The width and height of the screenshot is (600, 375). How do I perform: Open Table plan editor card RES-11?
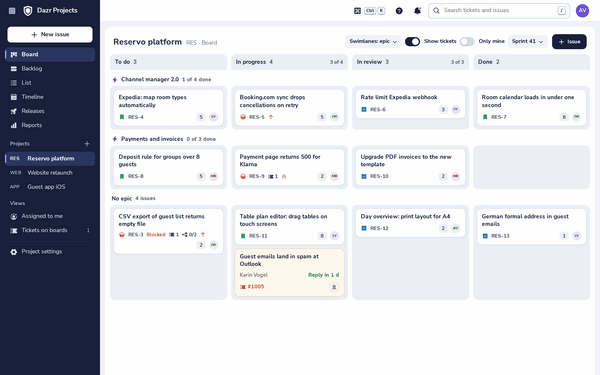pos(289,227)
